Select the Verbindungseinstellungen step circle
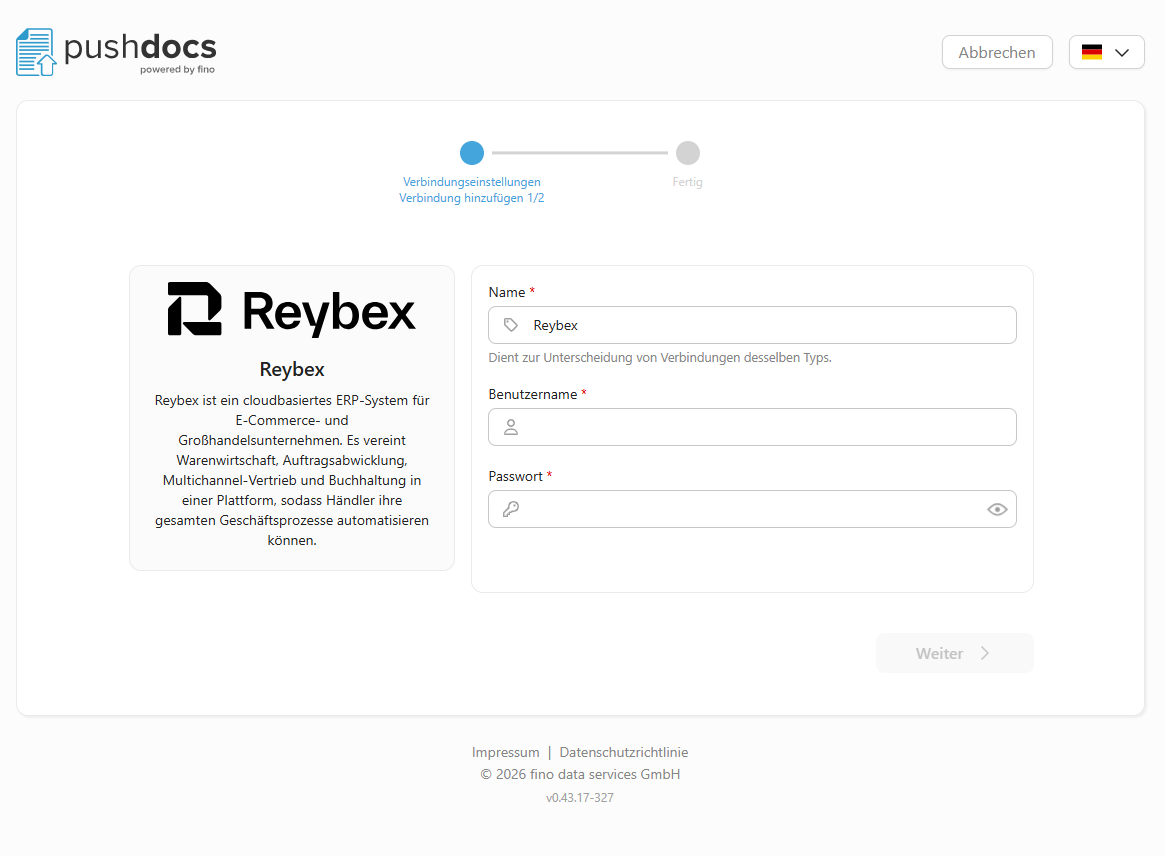Screen dimensions: 1165x856 (472, 153)
